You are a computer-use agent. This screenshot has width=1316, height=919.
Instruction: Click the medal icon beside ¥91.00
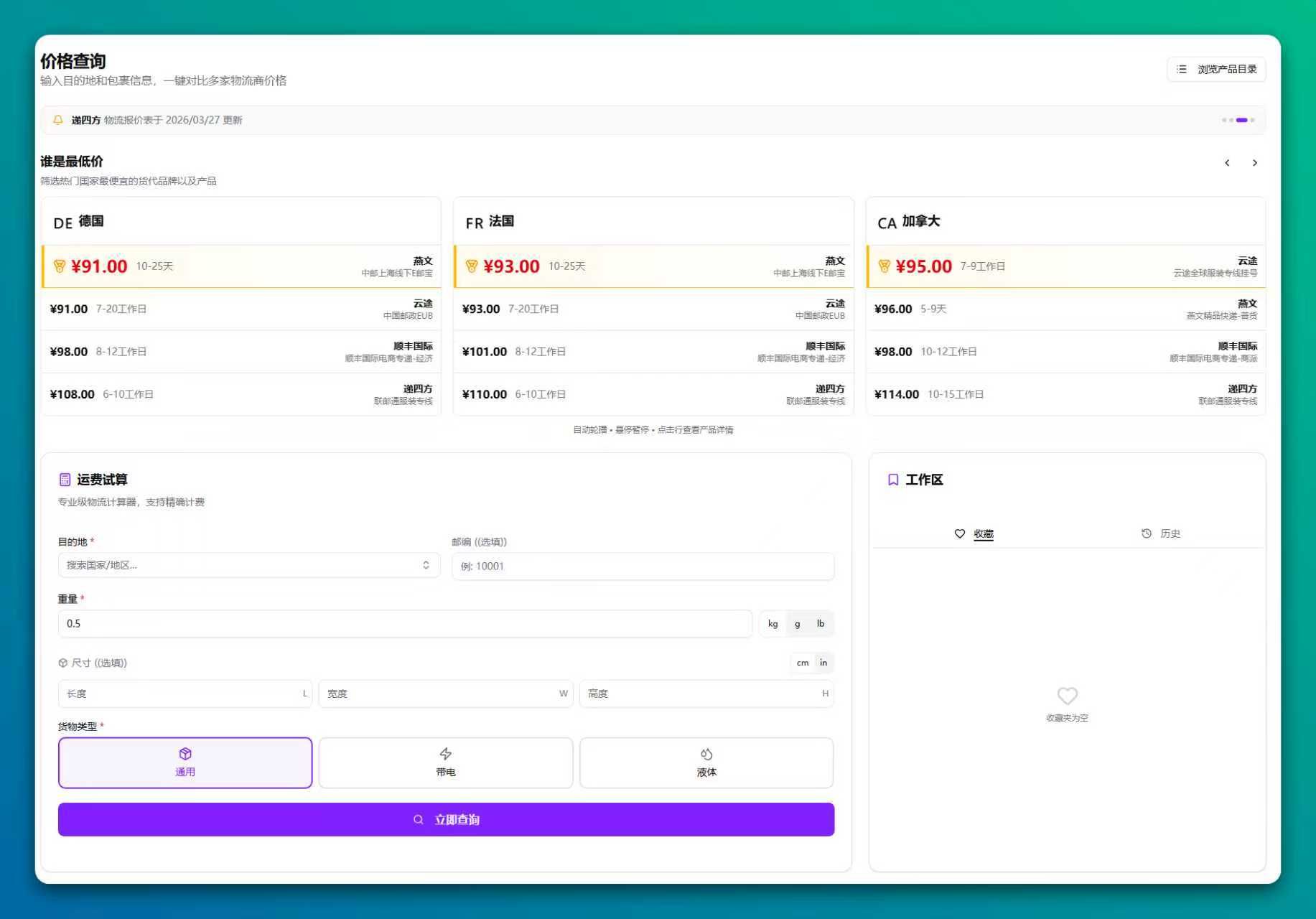pos(60,266)
